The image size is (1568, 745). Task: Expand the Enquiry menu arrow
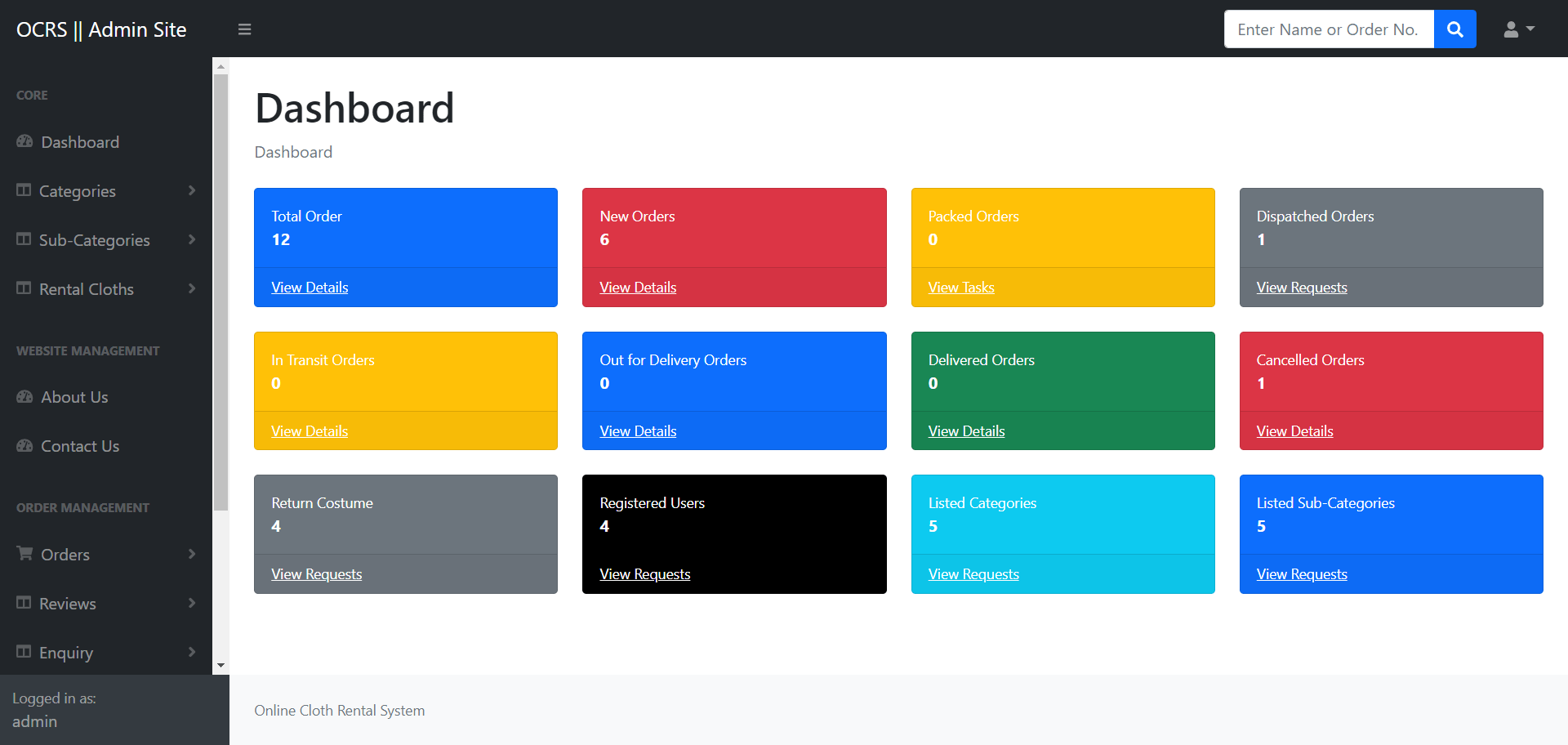192,652
